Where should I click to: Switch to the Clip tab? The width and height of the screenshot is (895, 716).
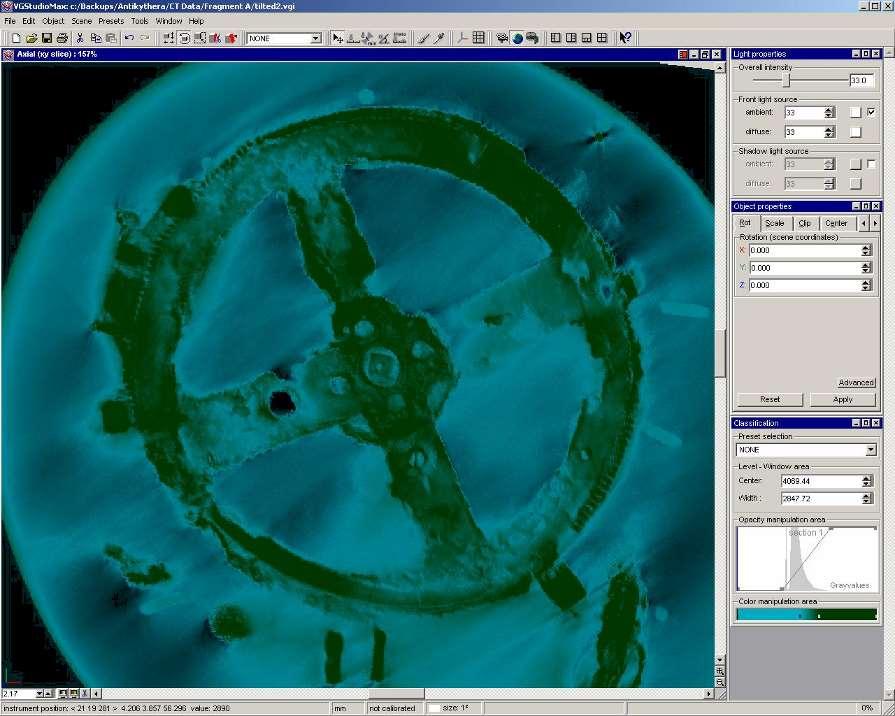click(804, 223)
